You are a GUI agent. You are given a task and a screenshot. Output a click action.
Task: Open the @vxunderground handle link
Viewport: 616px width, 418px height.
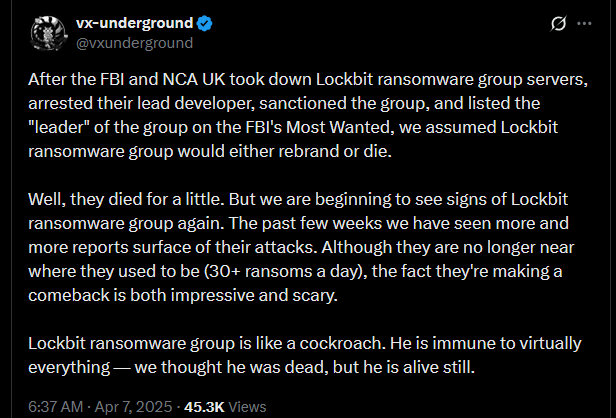(136, 43)
